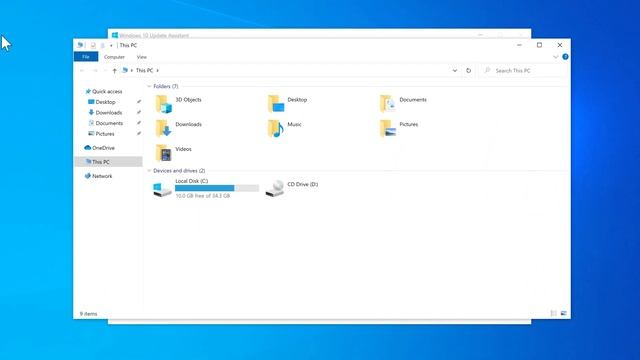Open the Pictures folder icon in Folders

click(x=388, y=128)
